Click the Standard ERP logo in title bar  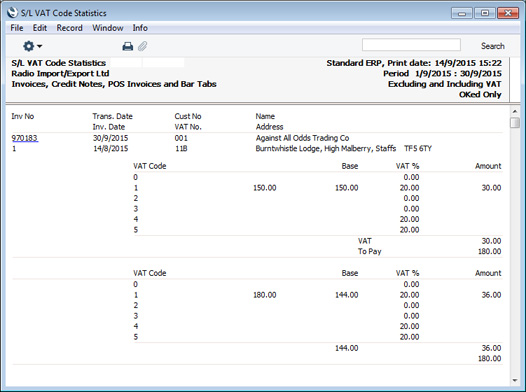(12, 13)
